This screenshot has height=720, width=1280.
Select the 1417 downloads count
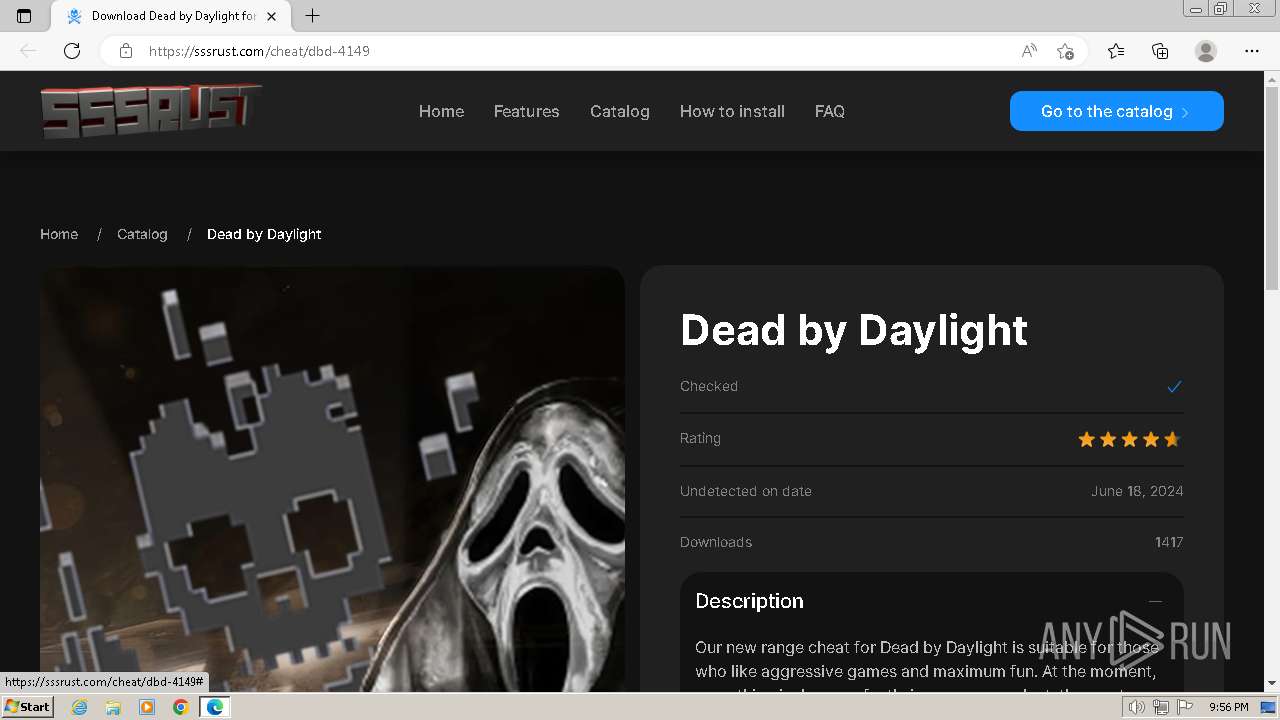point(1169,542)
